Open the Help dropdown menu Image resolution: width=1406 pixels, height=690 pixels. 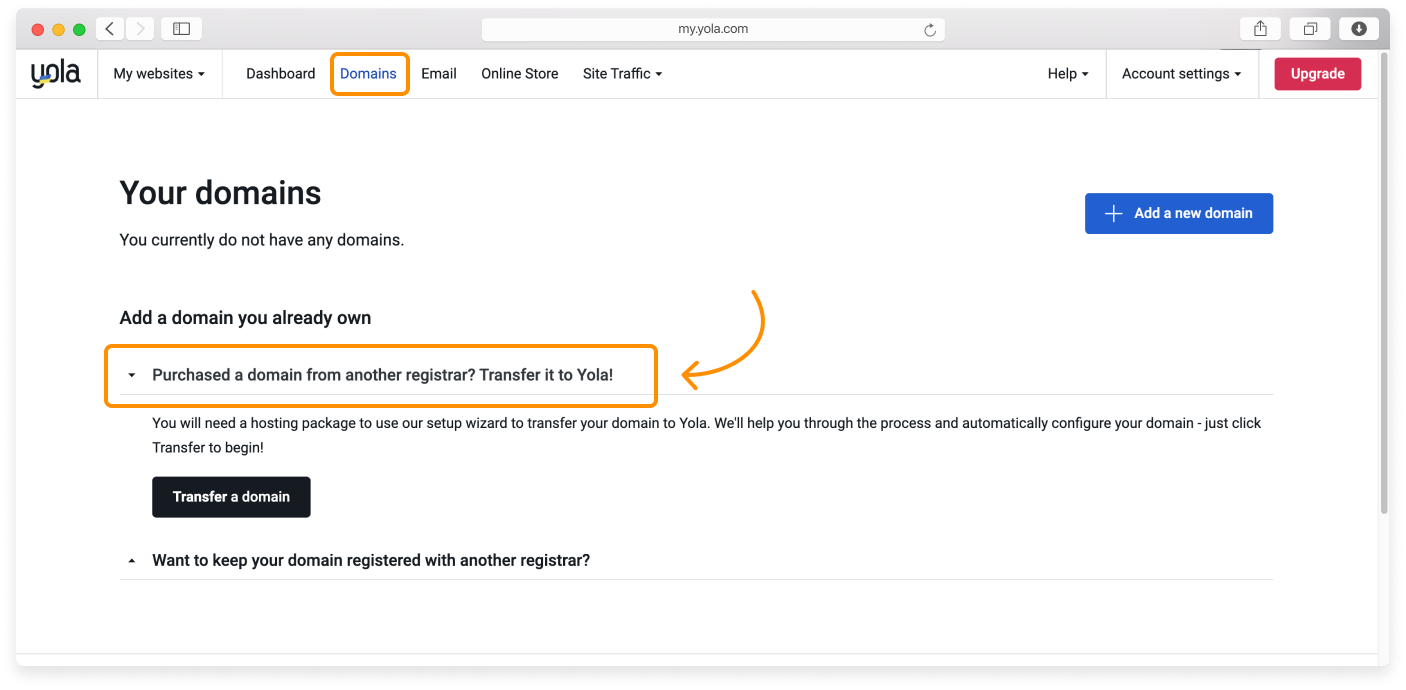click(1068, 74)
